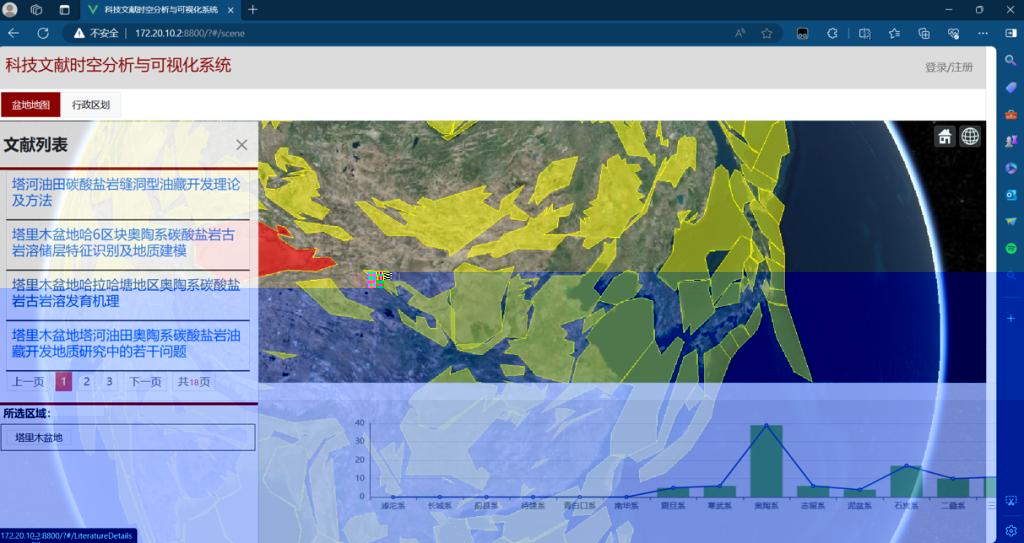Open the article 塔河油田碳酸盐岩缝洞型油藏开发理论及方法

[x=126, y=192]
